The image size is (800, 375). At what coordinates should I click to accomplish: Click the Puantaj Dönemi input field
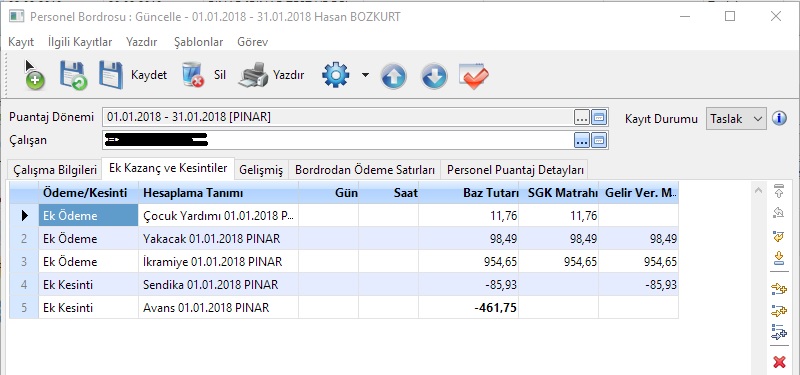[338, 118]
